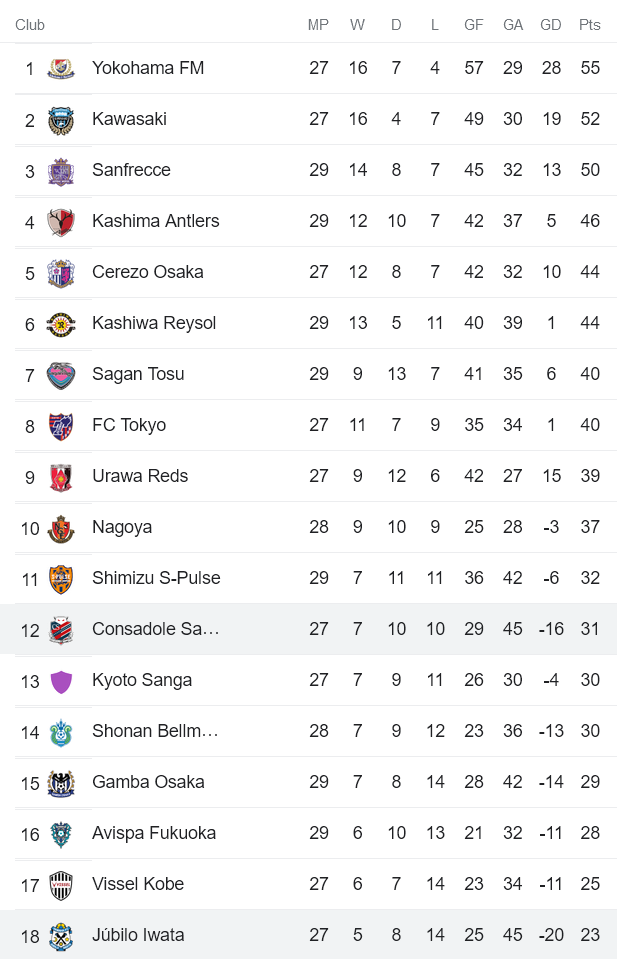Select the Kawasaki team badge
617x959 pixels.
click(59, 119)
